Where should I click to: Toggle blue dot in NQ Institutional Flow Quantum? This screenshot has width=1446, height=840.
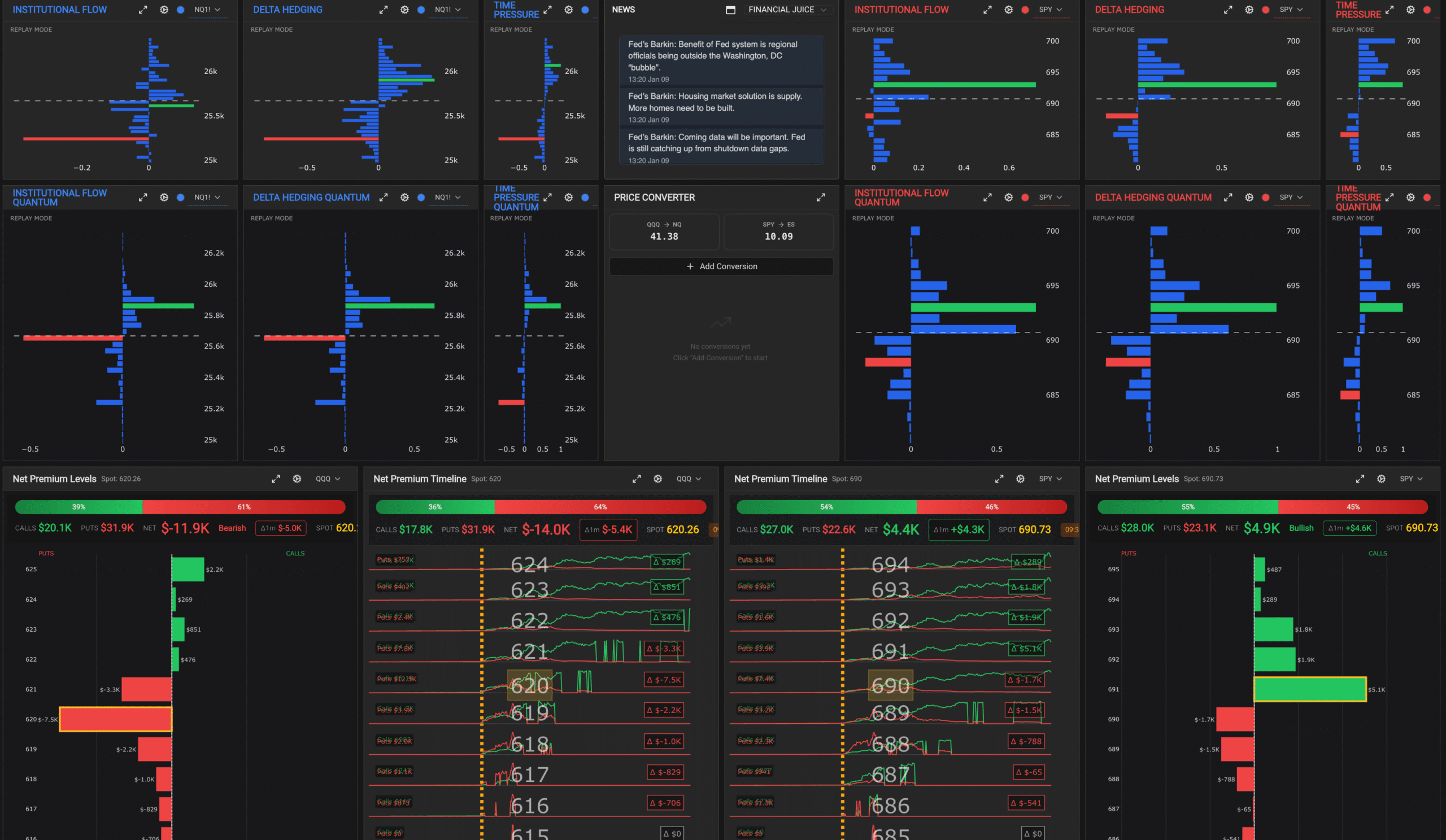pos(181,197)
